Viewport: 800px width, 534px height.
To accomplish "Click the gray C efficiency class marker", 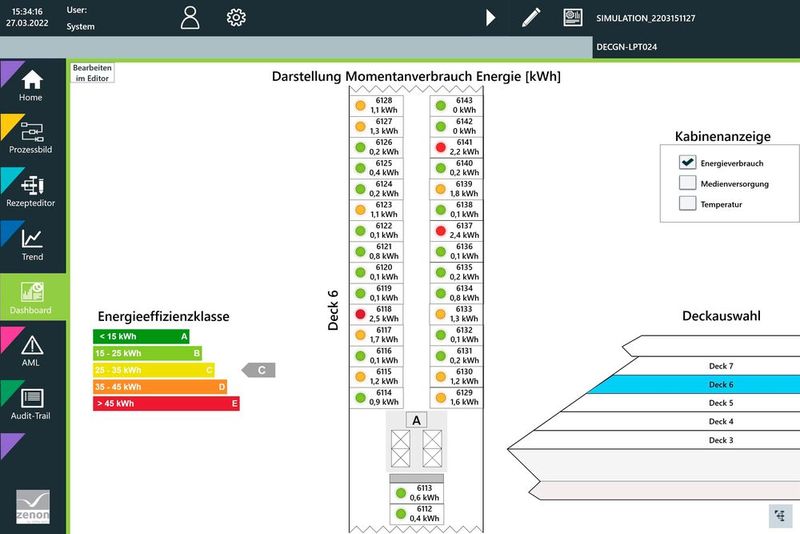I will click(259, 370).
